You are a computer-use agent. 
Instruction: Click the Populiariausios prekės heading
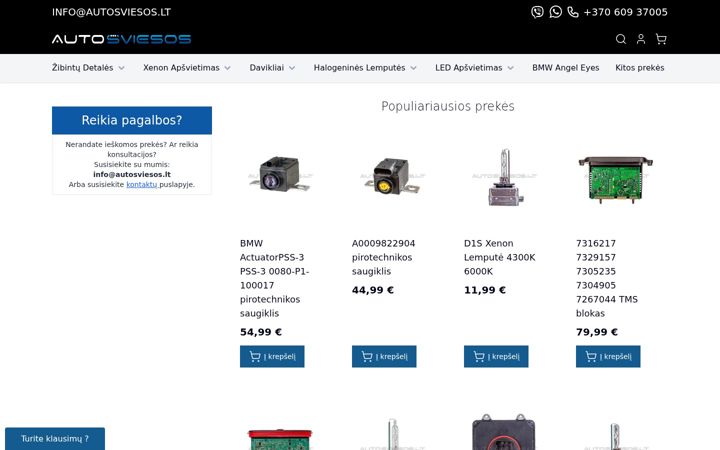pos(448,107)
